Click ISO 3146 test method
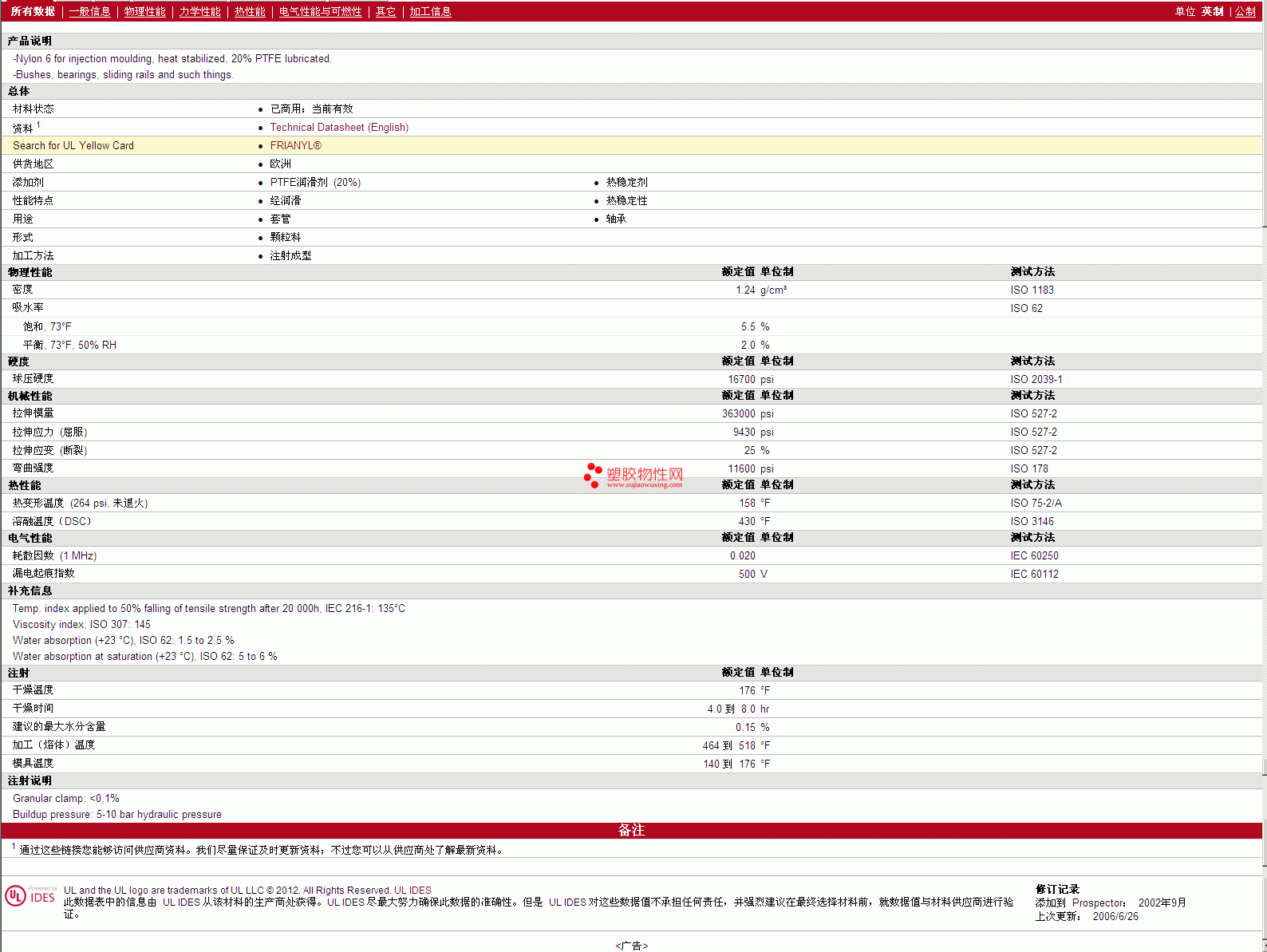This screenshot has width=1267, height=952. (x=1032, y=522)
